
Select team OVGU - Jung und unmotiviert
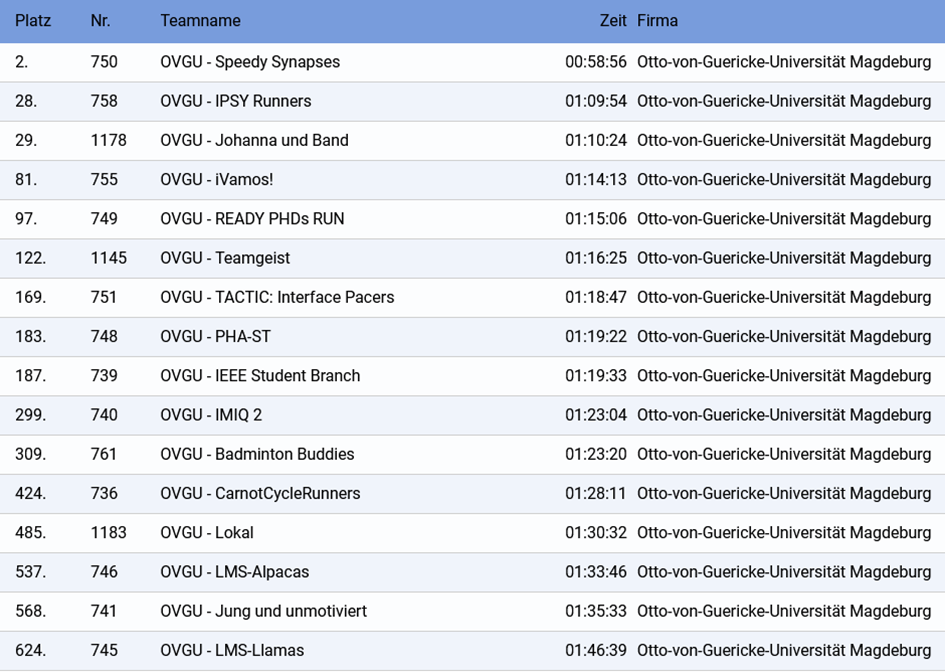263,611
